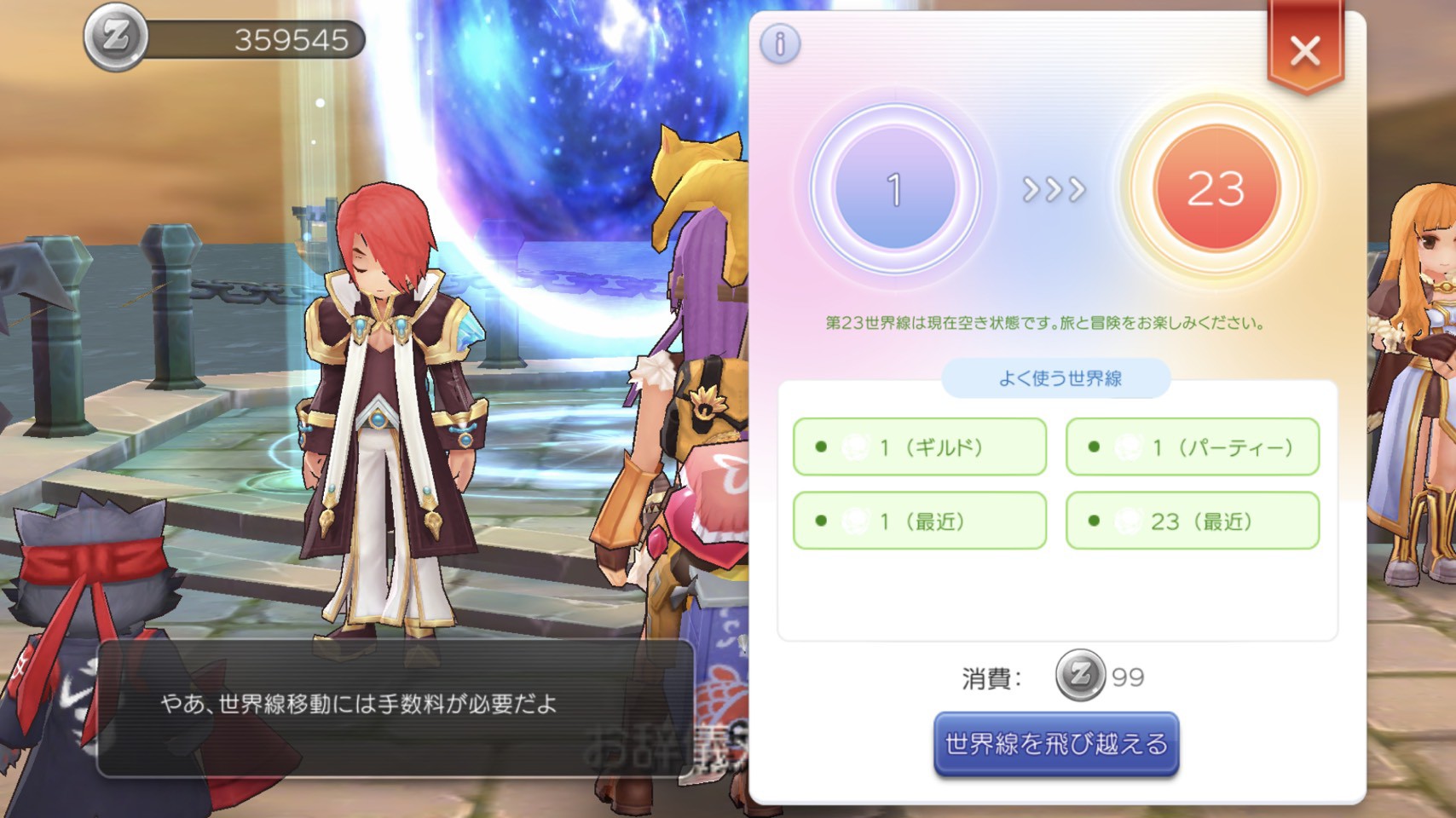Tap the Zeny coin icon at top left
This screenshot has width=1456, height=818.
click(x=117, y=37)
